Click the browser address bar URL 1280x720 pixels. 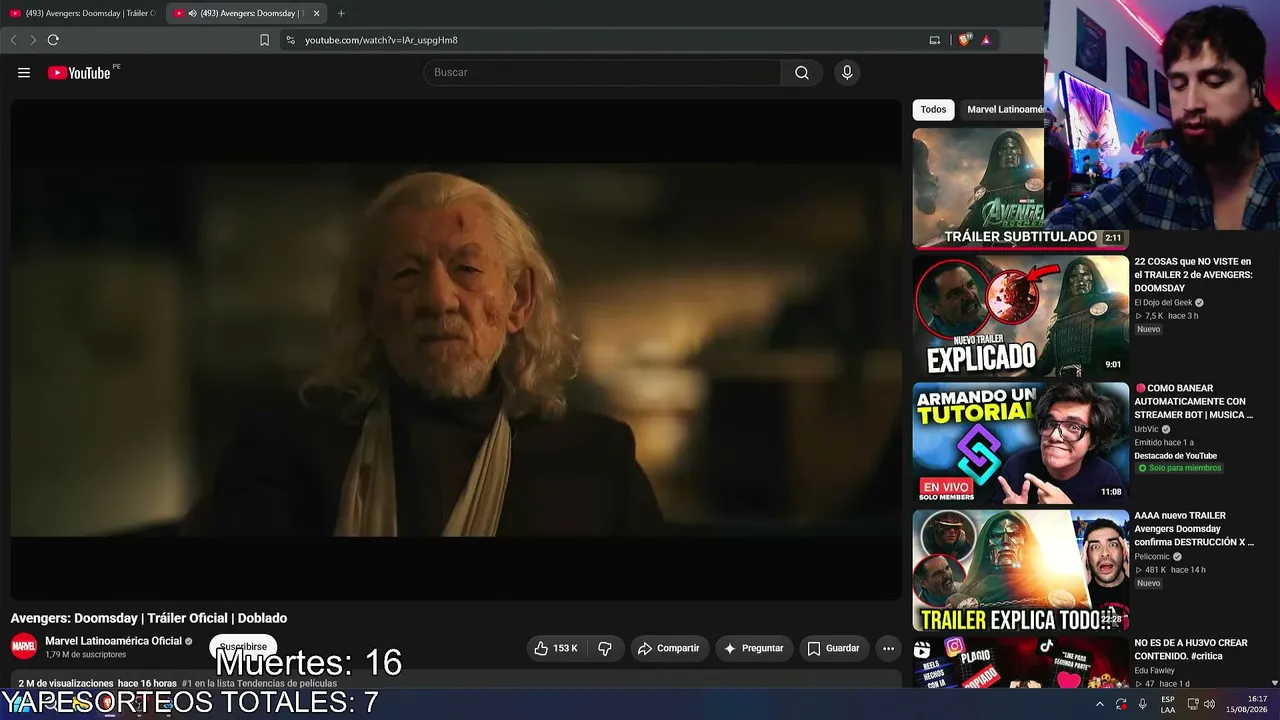coord(381,40)
